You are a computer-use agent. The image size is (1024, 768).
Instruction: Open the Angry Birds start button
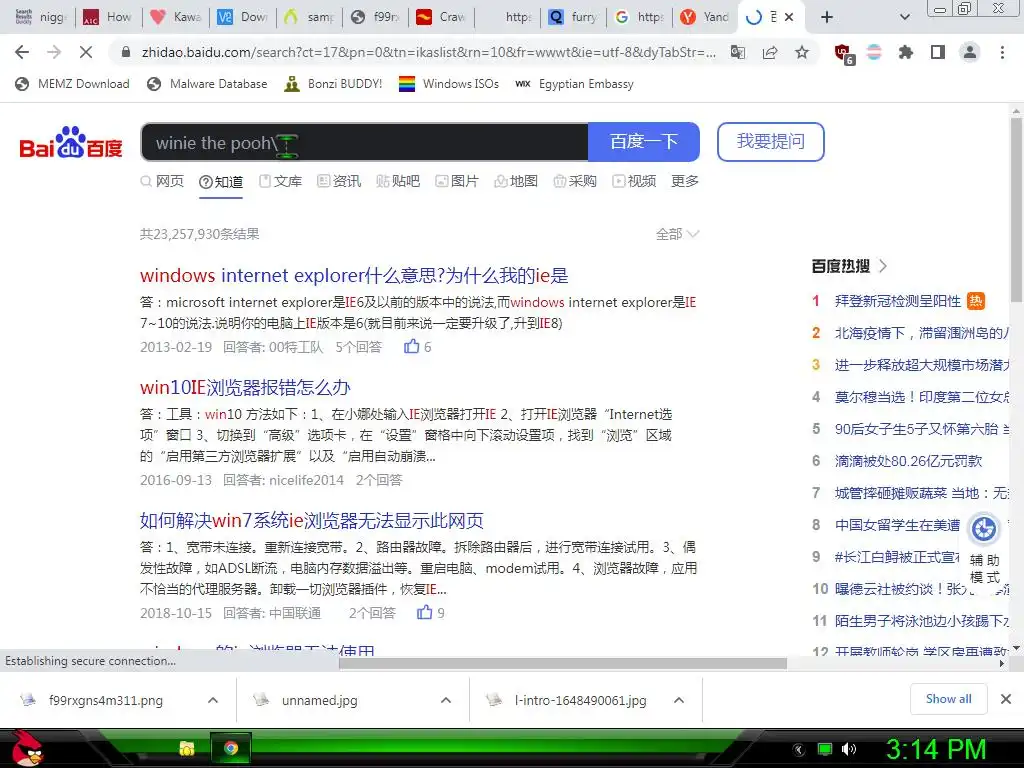point(27,748)
